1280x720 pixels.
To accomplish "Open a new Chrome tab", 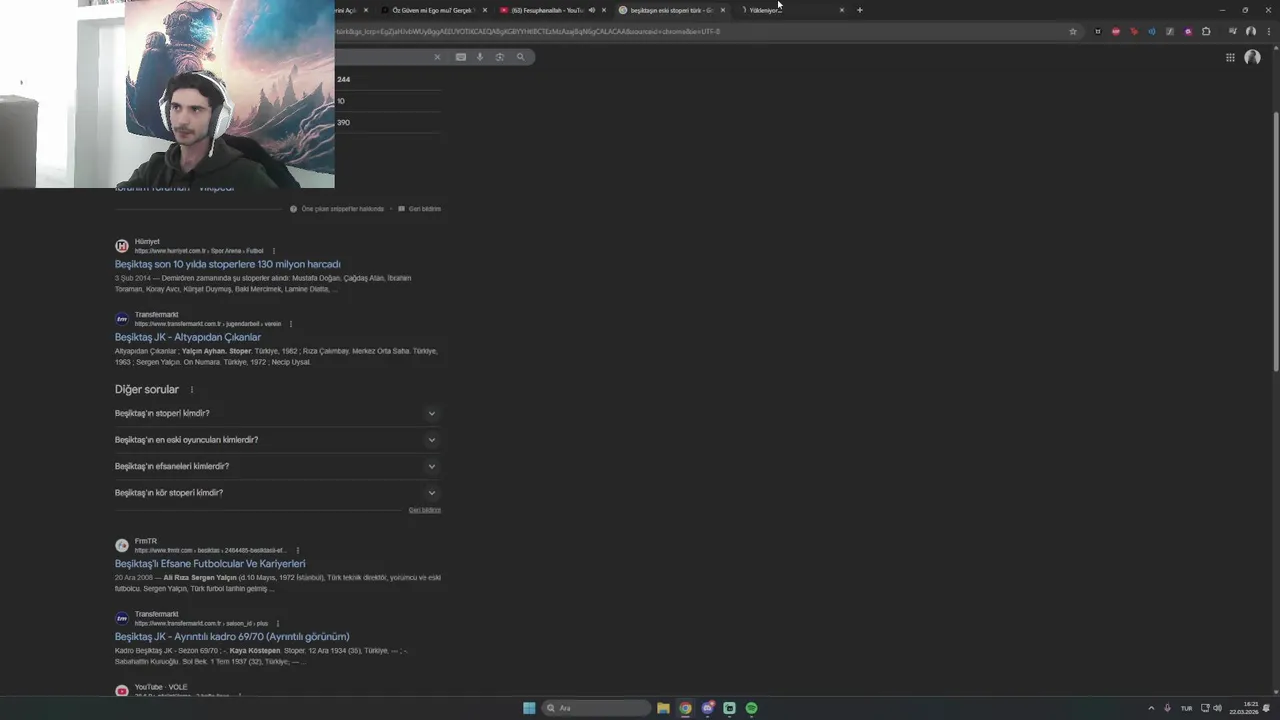I will 860,10.
